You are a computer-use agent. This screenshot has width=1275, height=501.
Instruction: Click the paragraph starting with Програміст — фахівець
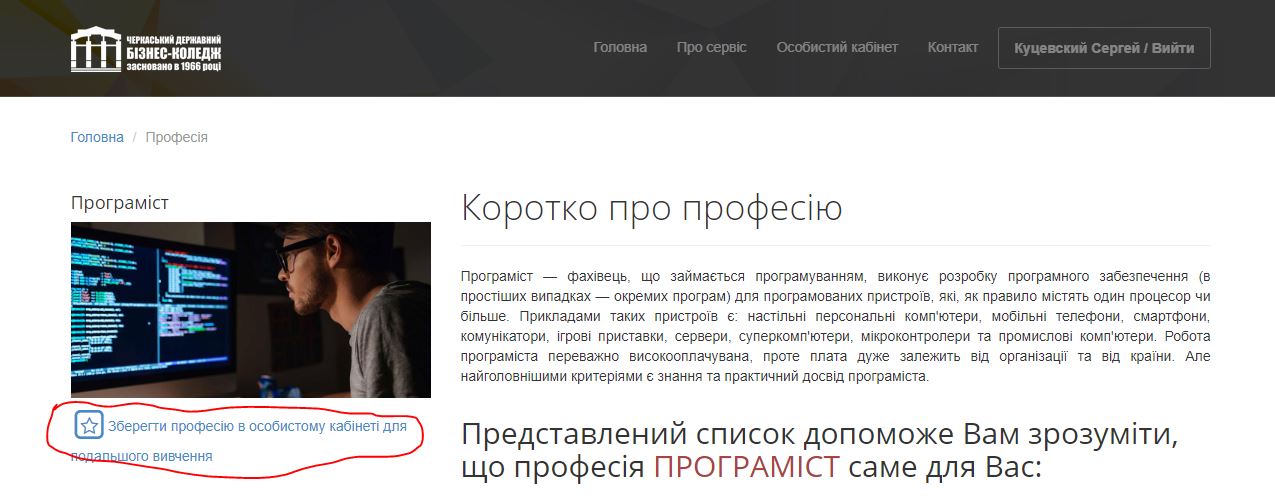click(836, 326)
